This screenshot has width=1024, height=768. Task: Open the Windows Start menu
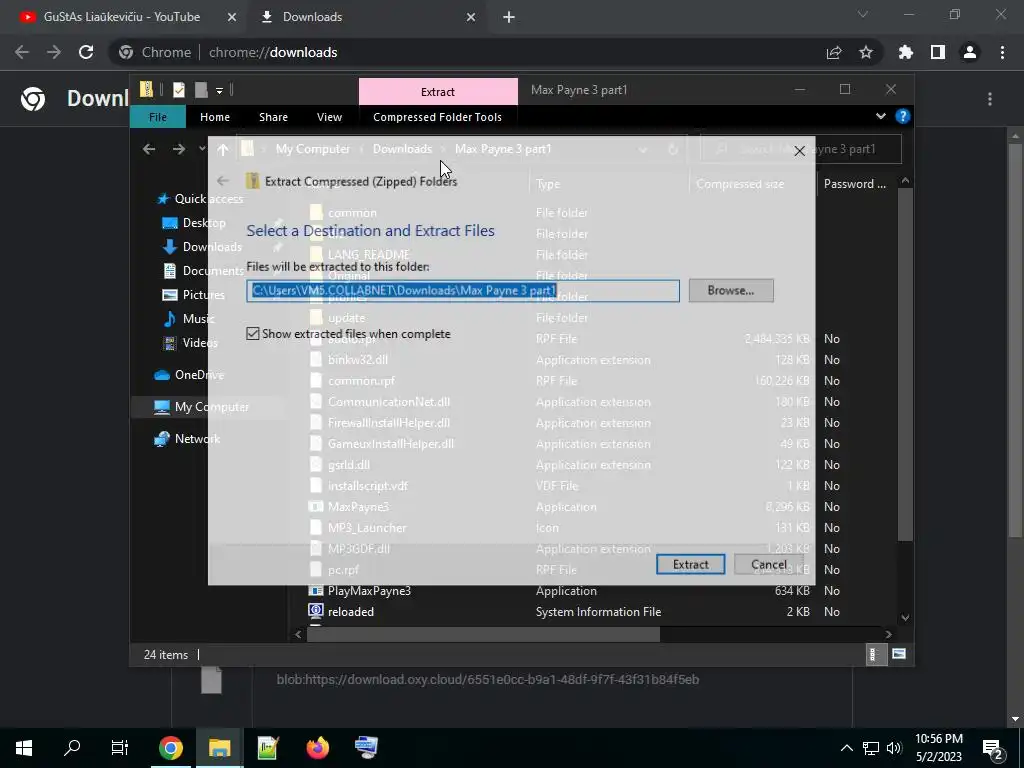[x=24, y=748]
